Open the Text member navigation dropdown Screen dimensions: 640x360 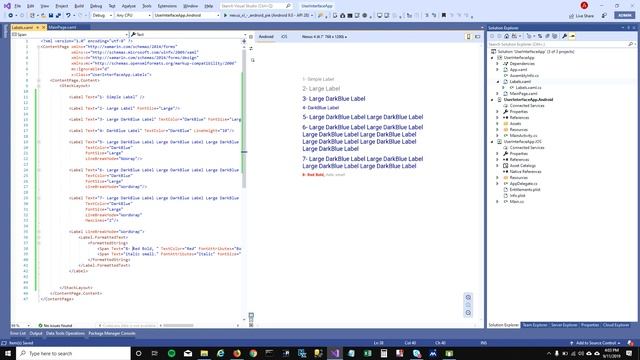(x=189, y=35)
